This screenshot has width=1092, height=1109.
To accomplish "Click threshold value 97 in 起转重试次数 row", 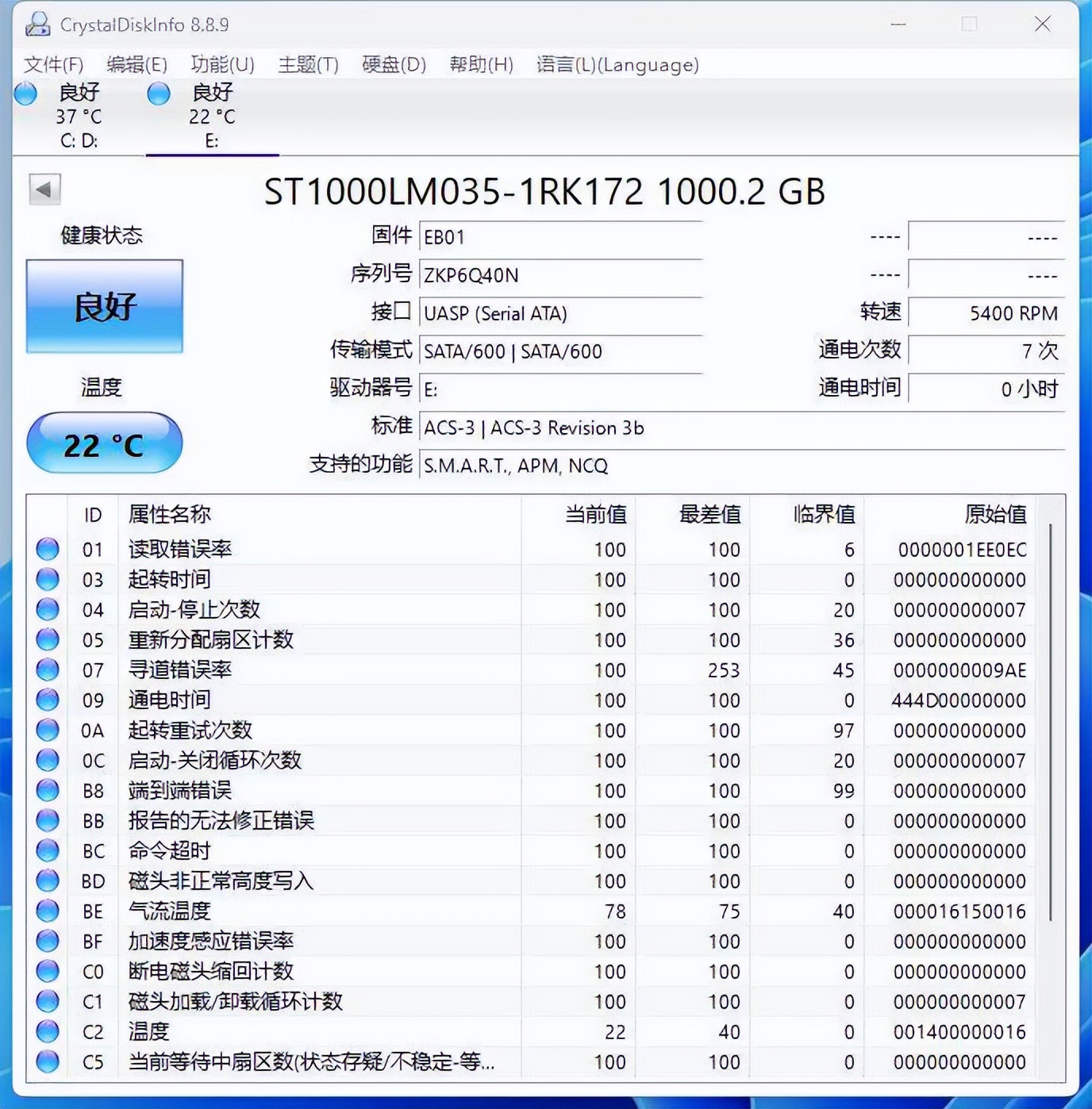I will (844, 730).
